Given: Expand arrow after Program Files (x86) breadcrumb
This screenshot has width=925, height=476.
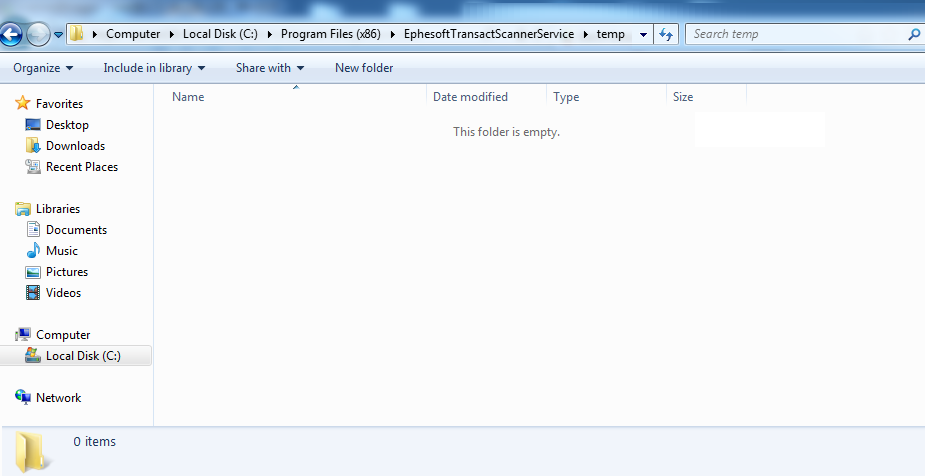Looking at the screenshot, I should [x=392, y=34].
